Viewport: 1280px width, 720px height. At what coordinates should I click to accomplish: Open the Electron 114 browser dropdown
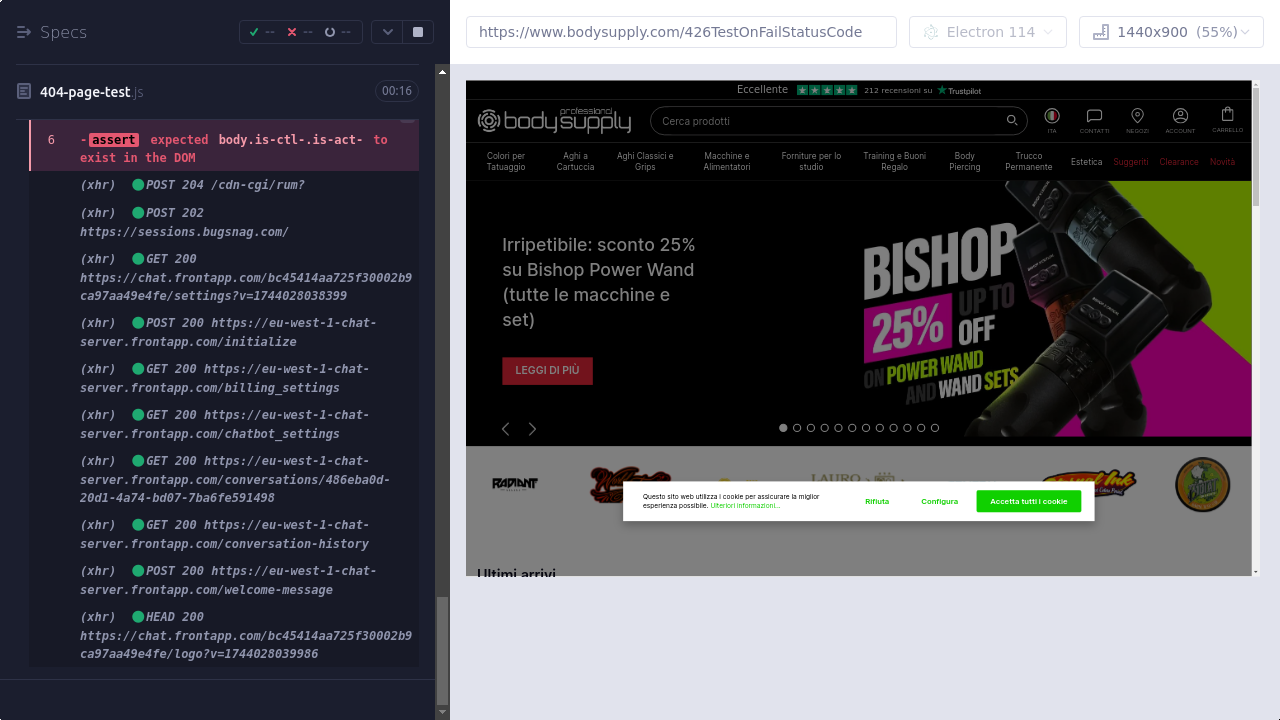pyautogui.click(x=987, y=32)
